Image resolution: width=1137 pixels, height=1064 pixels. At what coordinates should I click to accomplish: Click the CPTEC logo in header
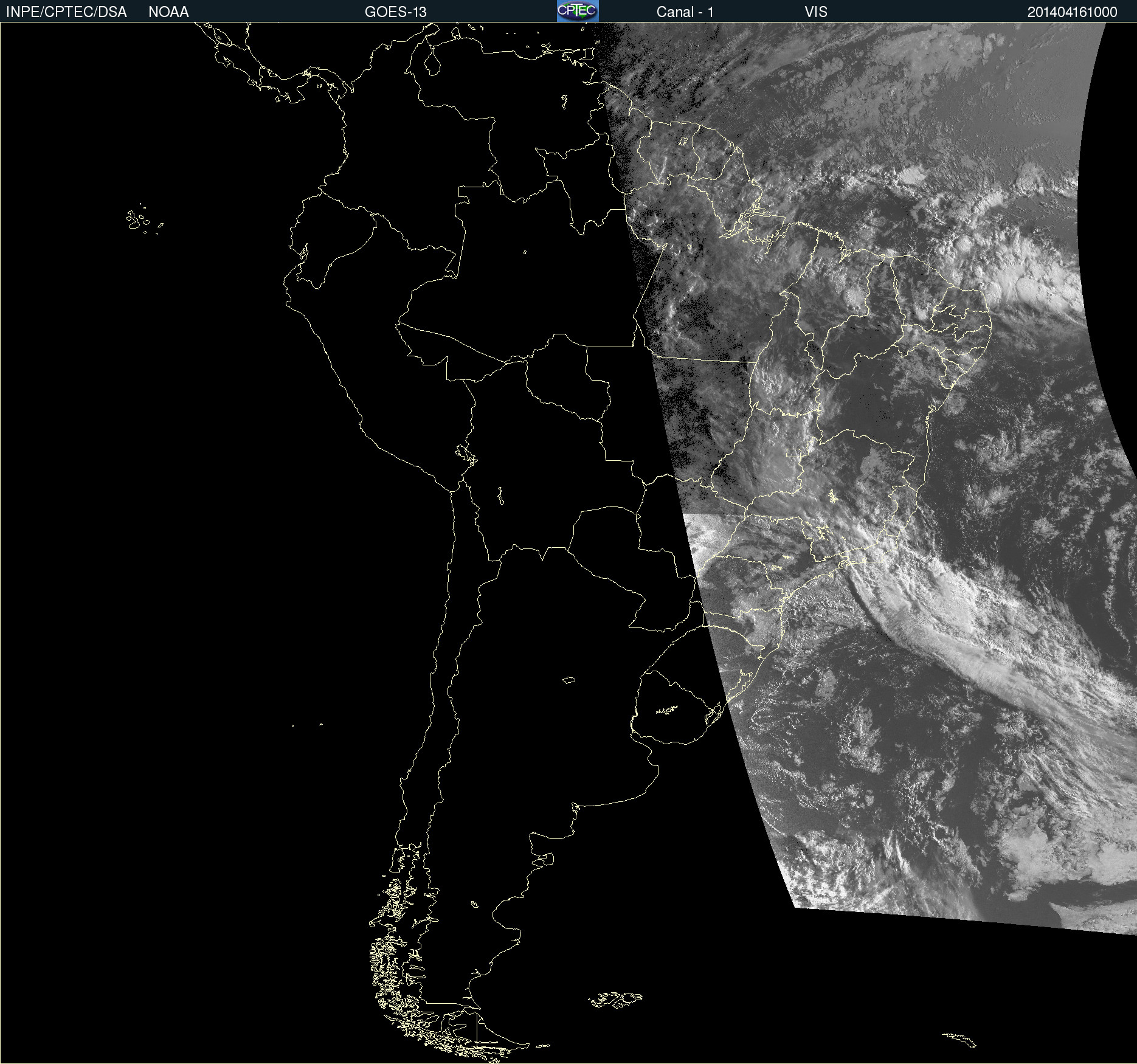point(578,11)
